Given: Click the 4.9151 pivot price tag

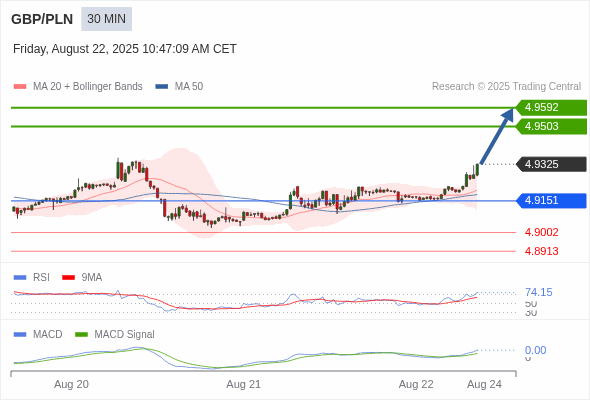Looking at the screenshot, I should click(551, 200).
